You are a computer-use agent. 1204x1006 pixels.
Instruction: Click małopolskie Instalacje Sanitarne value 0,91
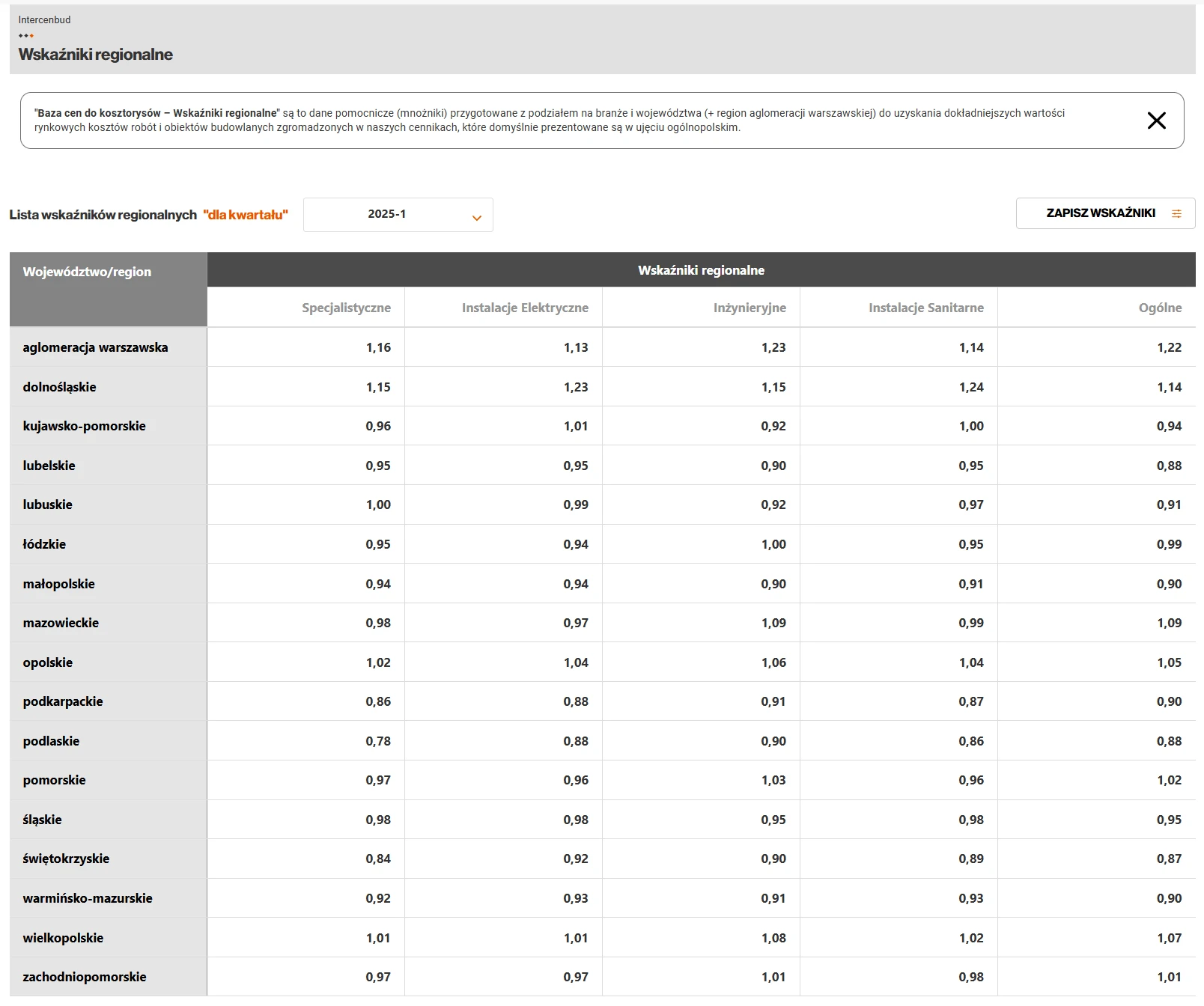coord(971,584)
